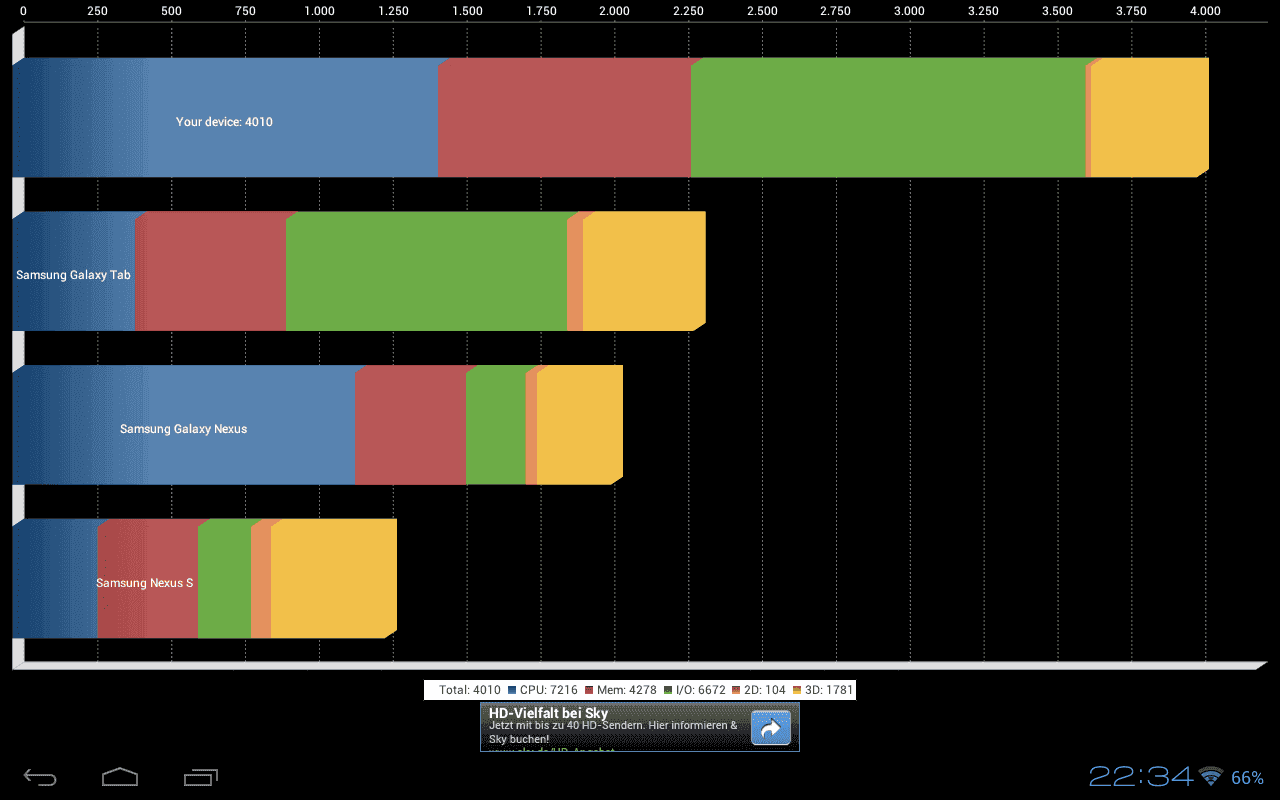Viewport: 1280px width, 800px height.
Task: Open the system clock showing 22:34
Action: [1141, 776]
